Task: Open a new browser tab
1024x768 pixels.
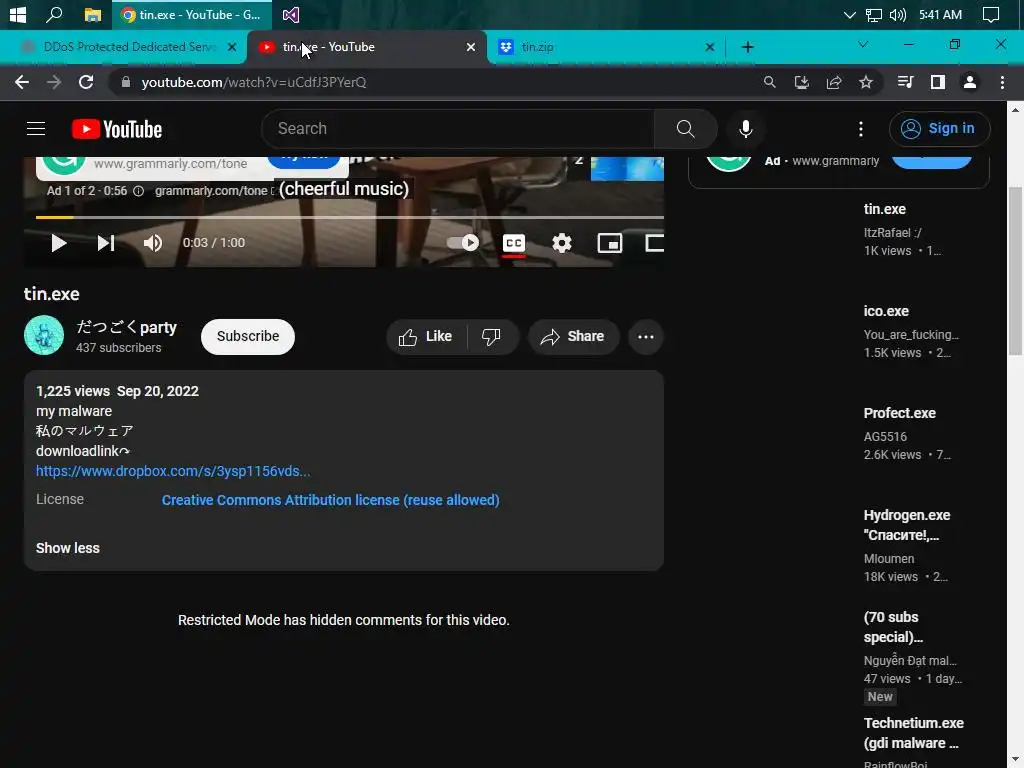Action: click(x=748, y=47)
